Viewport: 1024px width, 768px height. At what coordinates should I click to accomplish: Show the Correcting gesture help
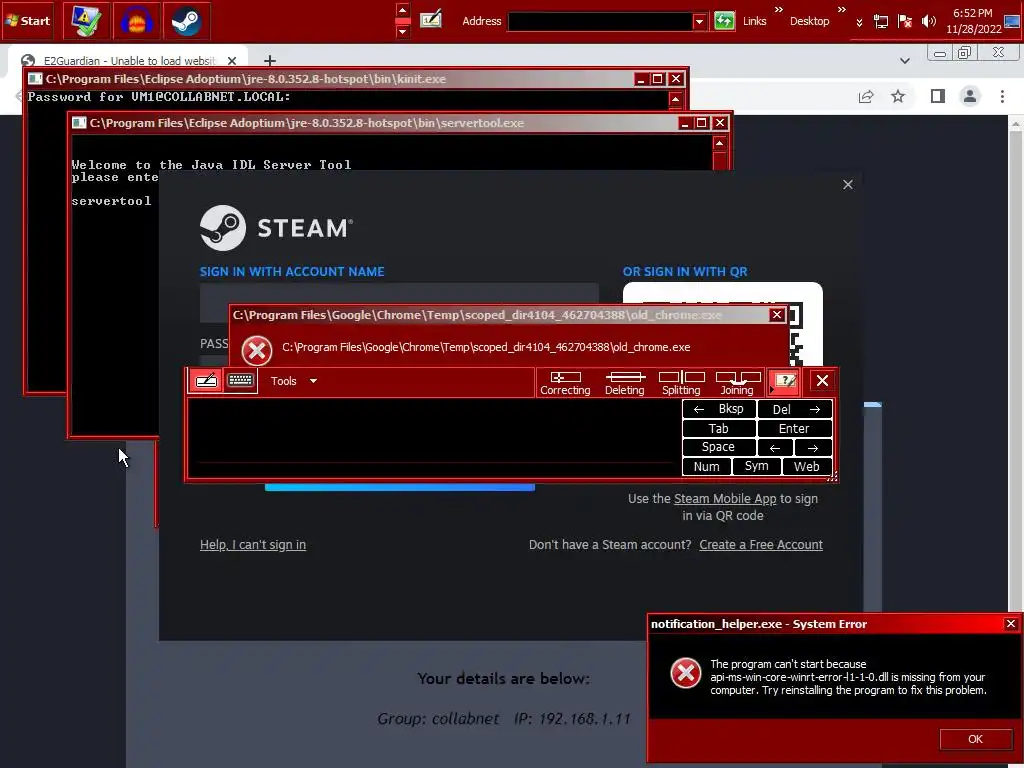[565, 383]
